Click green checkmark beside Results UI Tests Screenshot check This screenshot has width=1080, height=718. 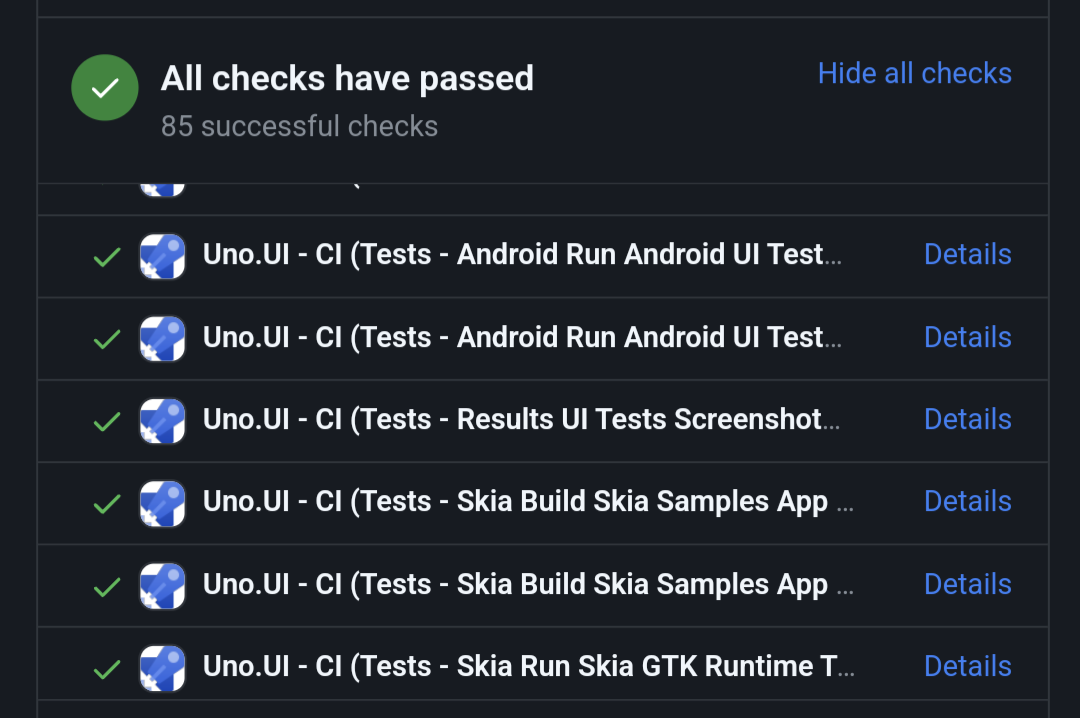(x=107, y=421)
